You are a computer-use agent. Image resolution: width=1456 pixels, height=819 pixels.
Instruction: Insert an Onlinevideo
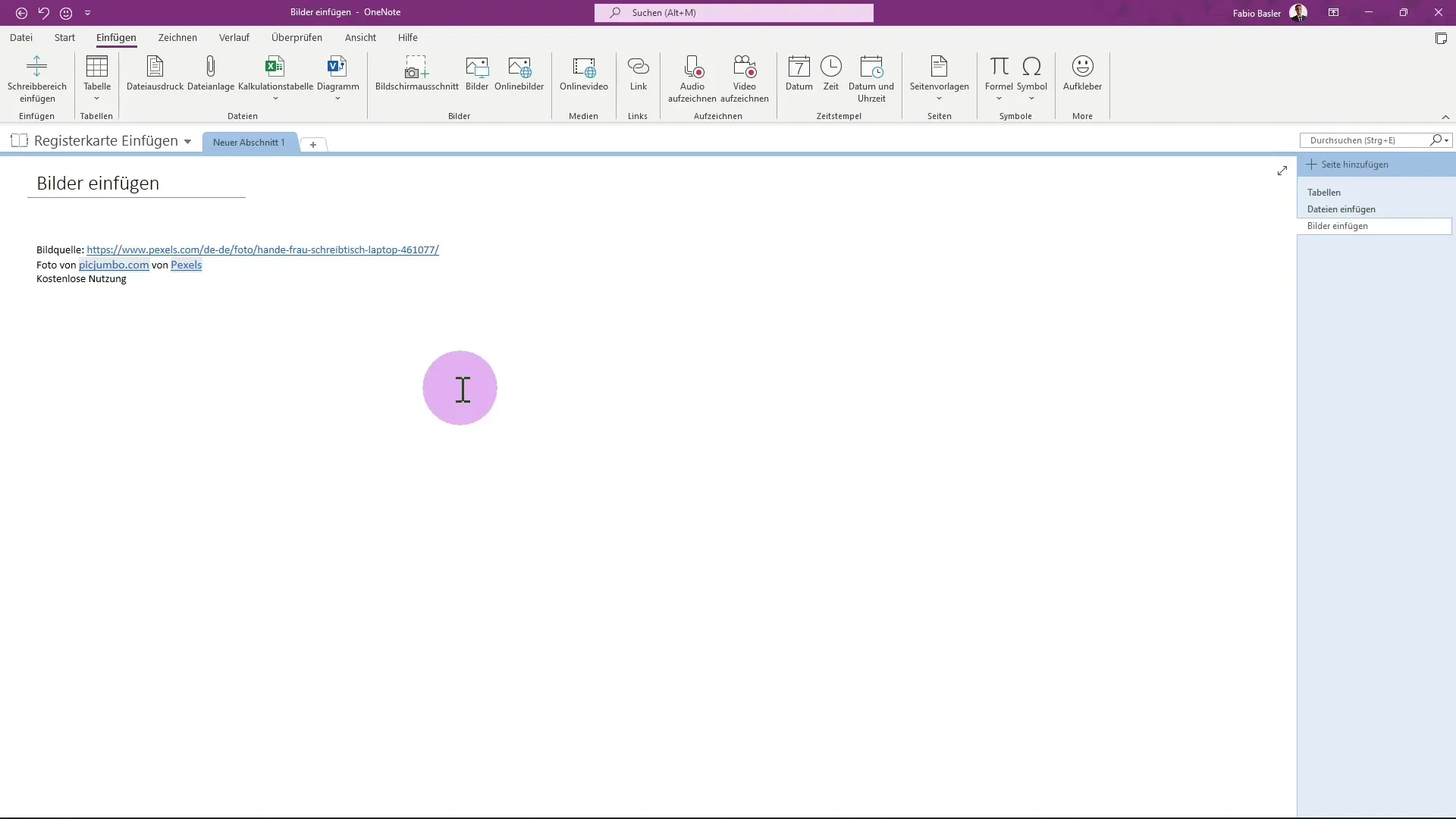[584, 74]
